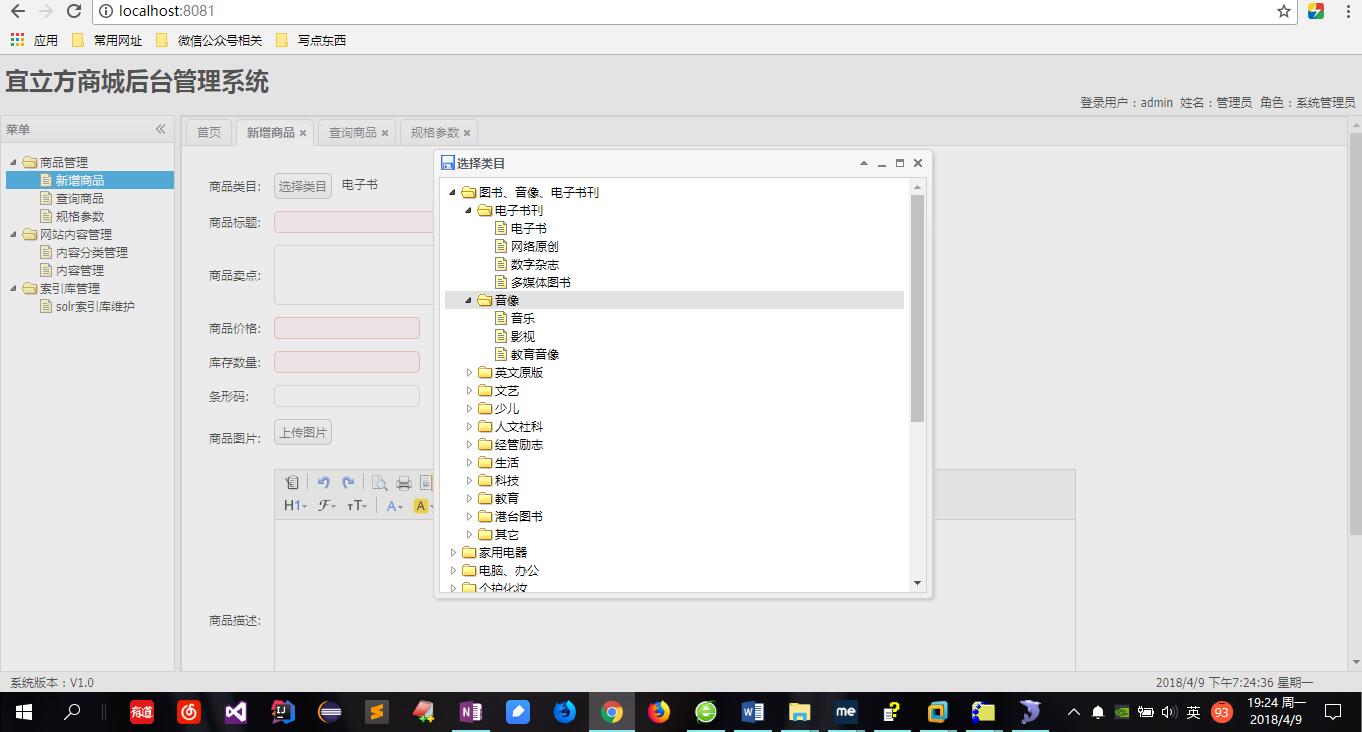Click the Undo icon in the rich text editor
This screenshot has height=732, width=1362.
[324, 483]
